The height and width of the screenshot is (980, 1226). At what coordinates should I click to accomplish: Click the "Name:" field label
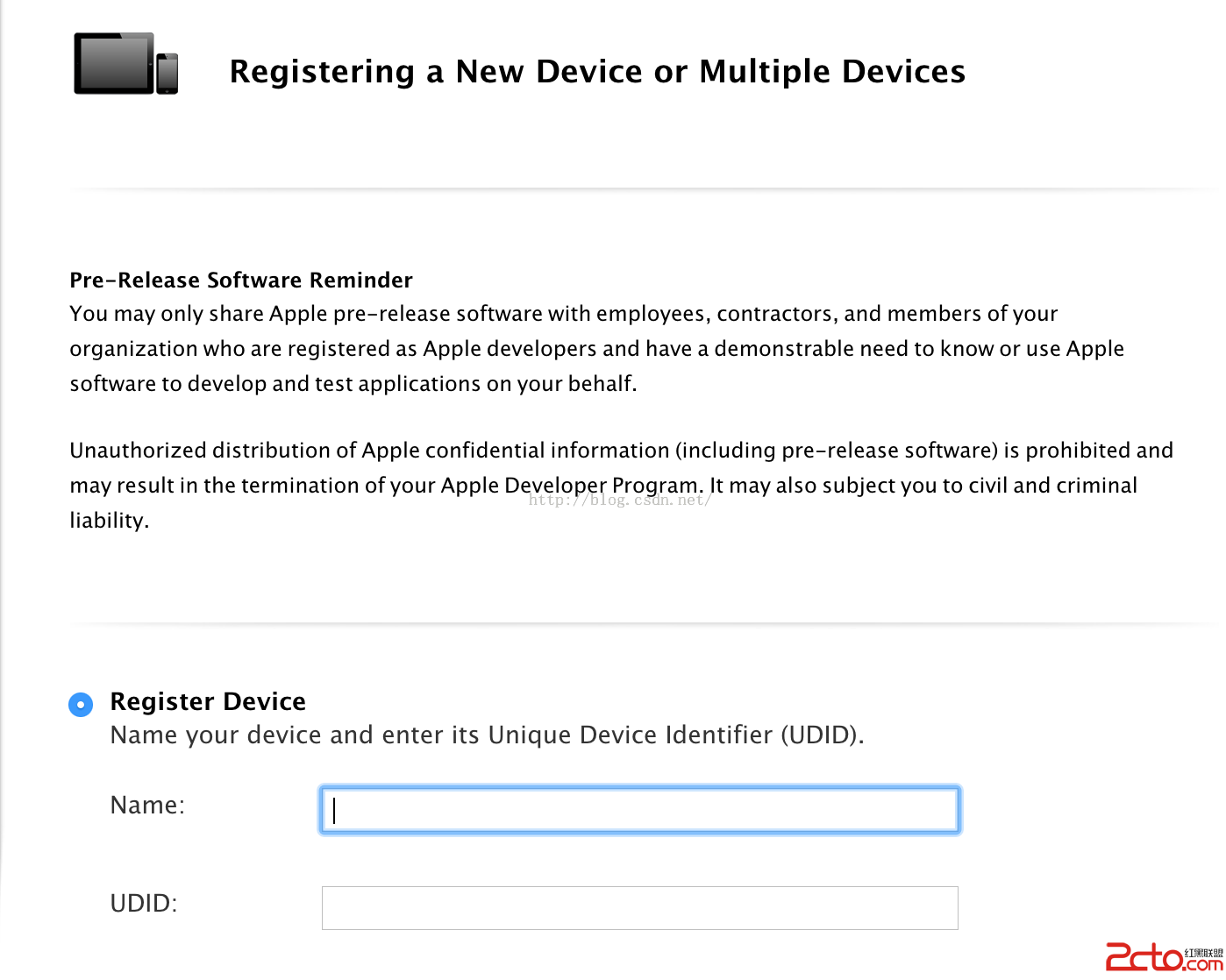point(147,805)
